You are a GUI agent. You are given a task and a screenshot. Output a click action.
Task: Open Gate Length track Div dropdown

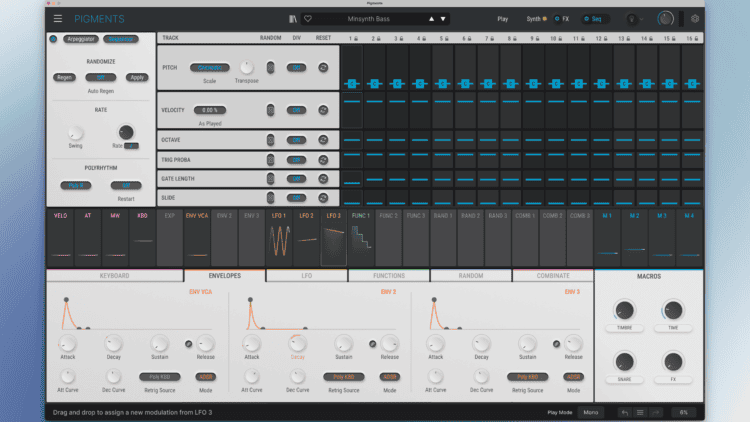296,178
